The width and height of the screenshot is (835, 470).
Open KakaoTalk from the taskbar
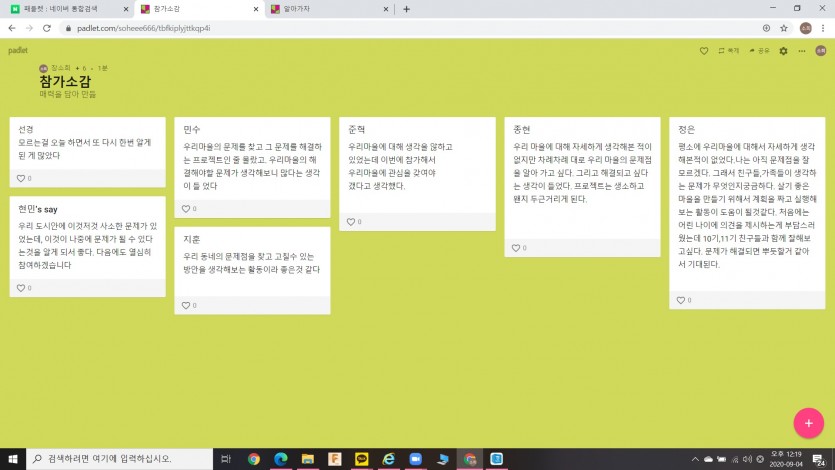[362, 459]
